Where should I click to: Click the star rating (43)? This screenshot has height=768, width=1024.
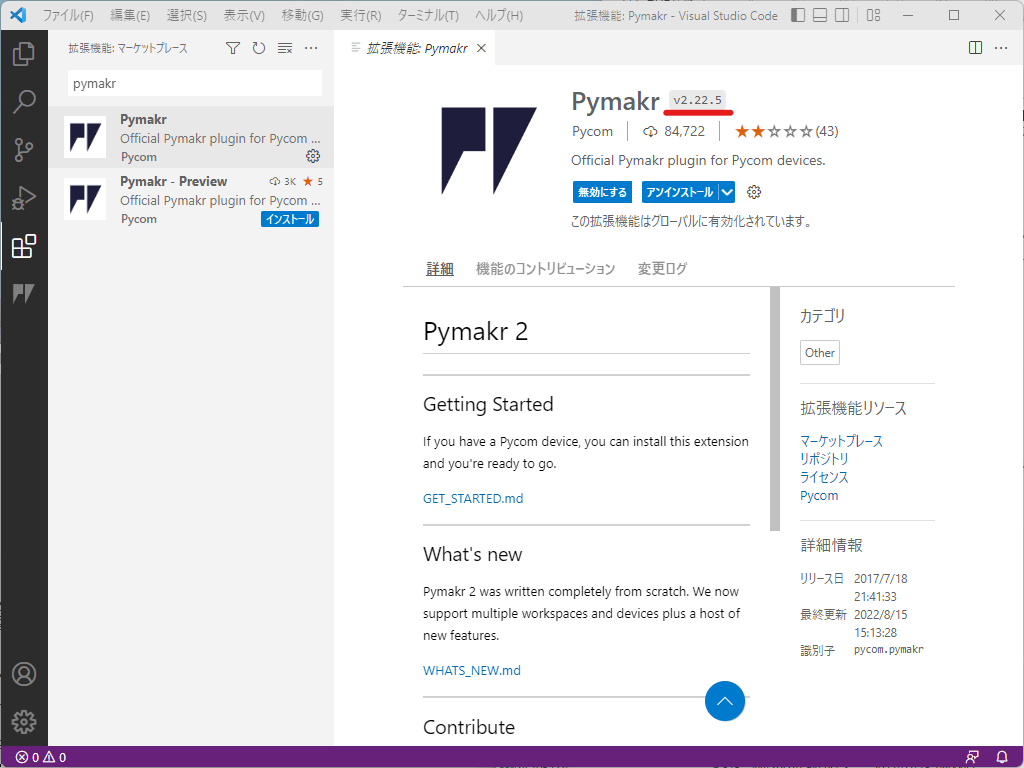pos(786,131)
